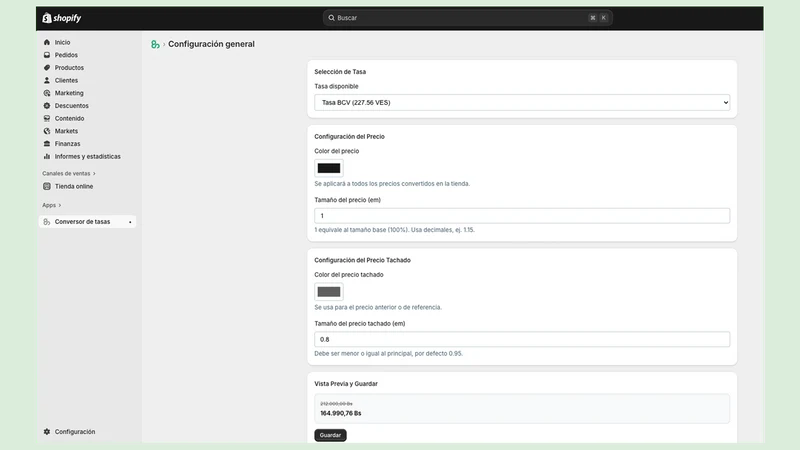Click the Guardar button
This screenshot has height=450, width=800.
tap(330, 435)
